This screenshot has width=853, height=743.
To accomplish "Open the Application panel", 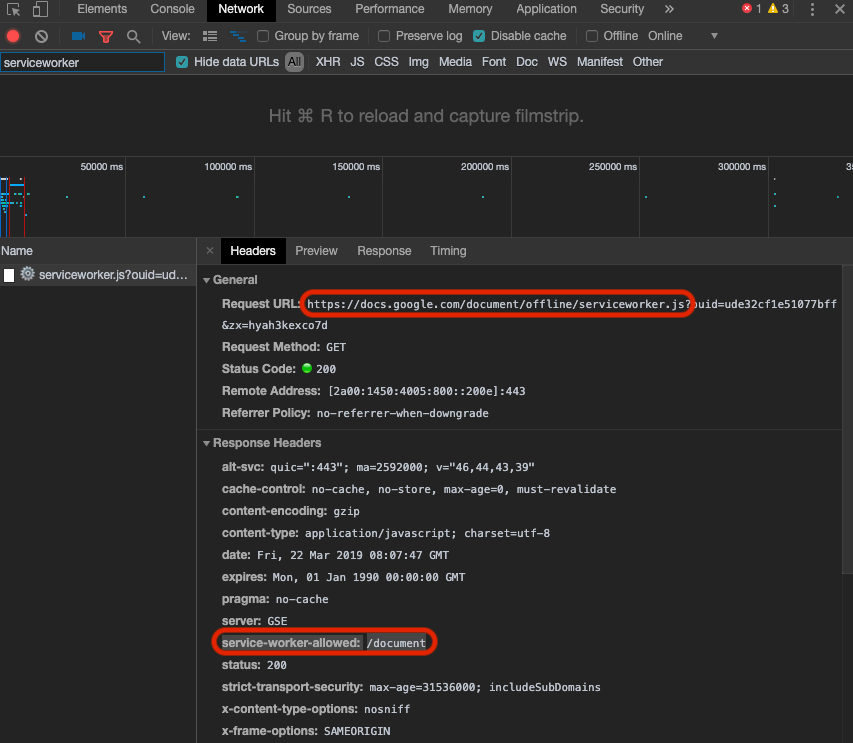I will pyautogui.click(x=546, y=9).
